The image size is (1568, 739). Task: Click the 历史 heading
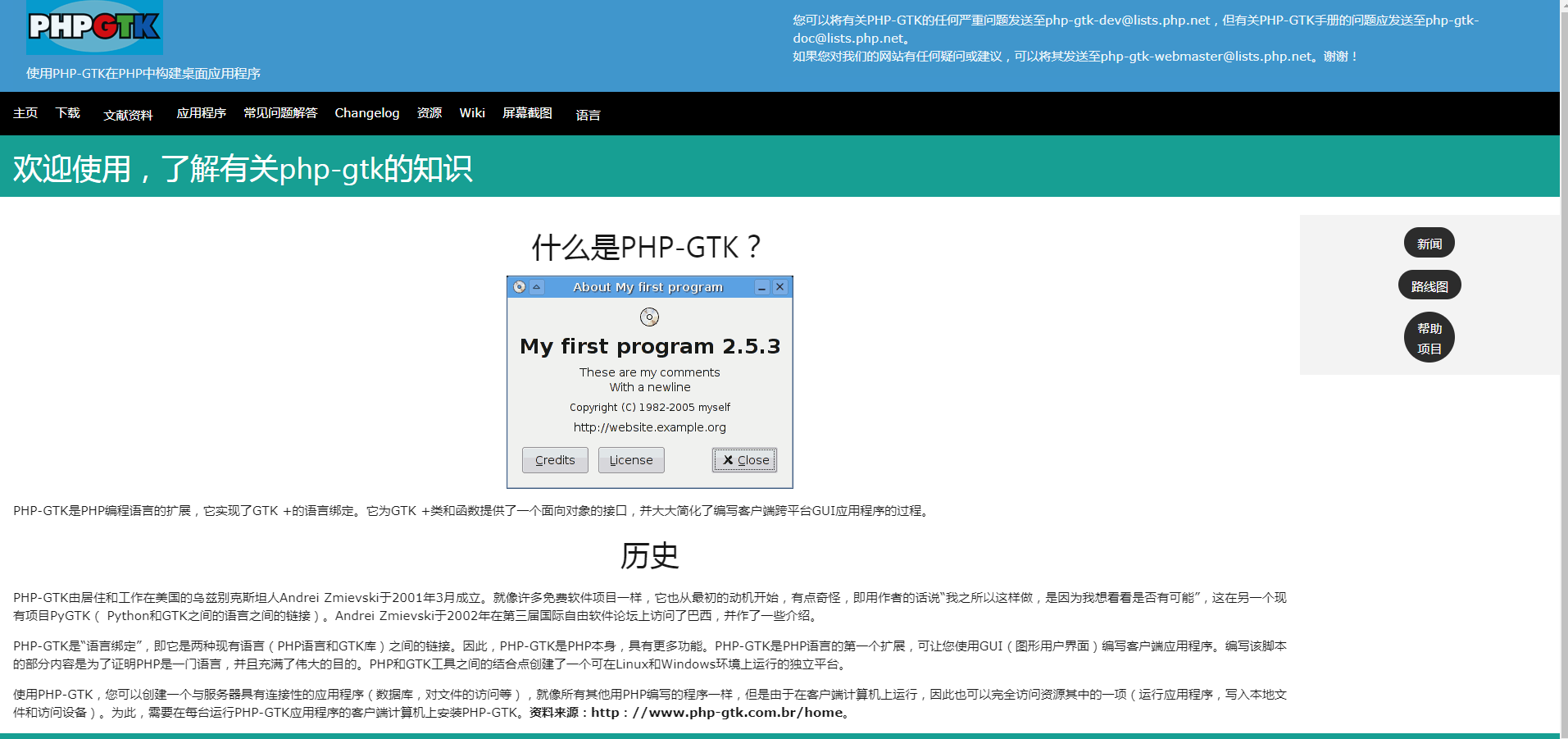point(650,555)
